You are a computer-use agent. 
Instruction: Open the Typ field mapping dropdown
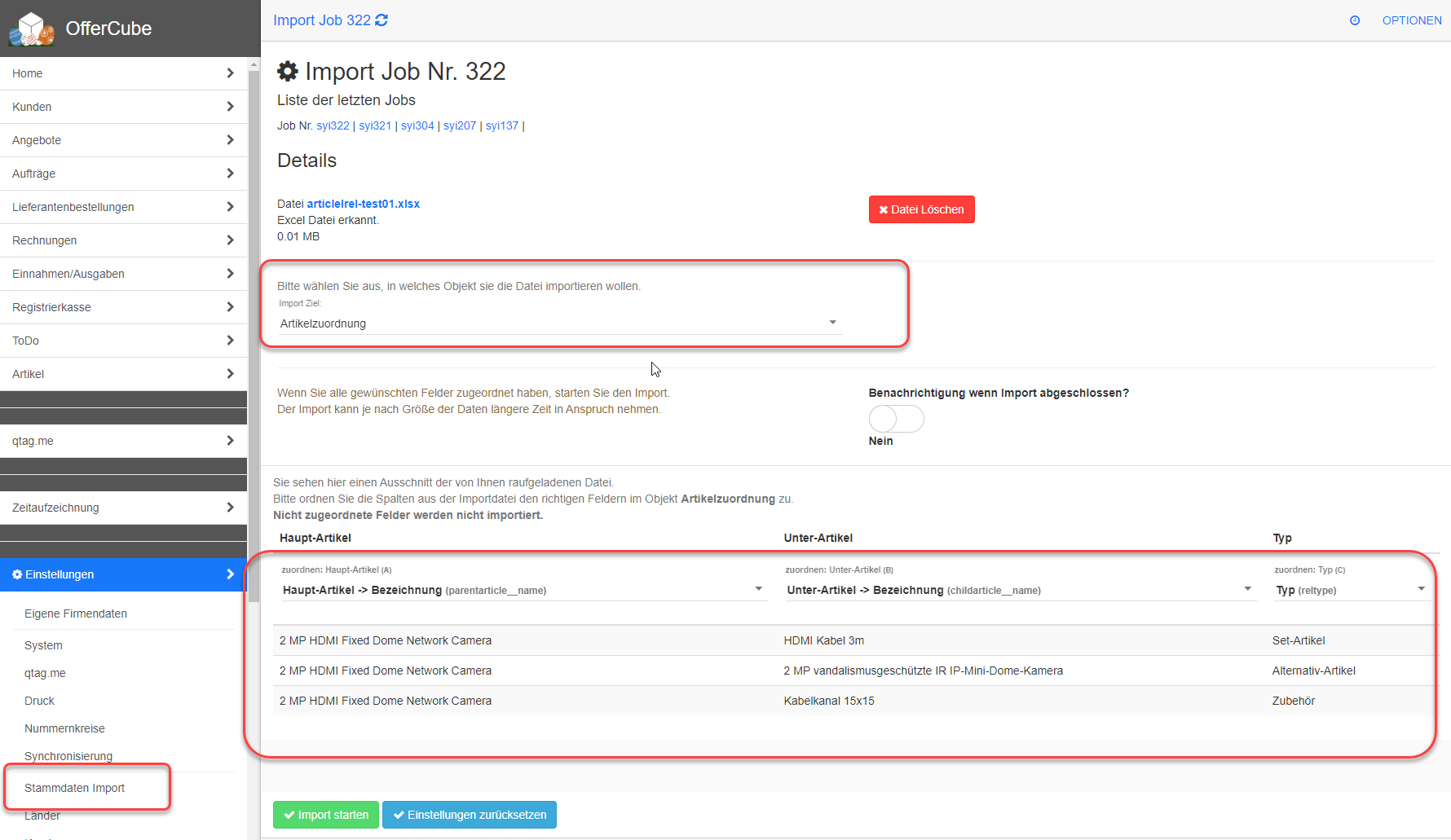pyautogui.click(x=1350, y=590)
